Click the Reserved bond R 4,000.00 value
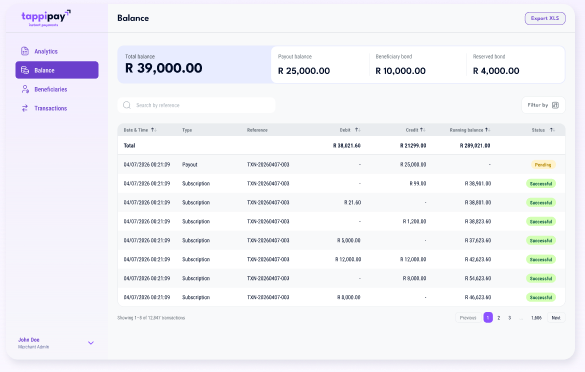The image size is (585, 372). (496, 71)
